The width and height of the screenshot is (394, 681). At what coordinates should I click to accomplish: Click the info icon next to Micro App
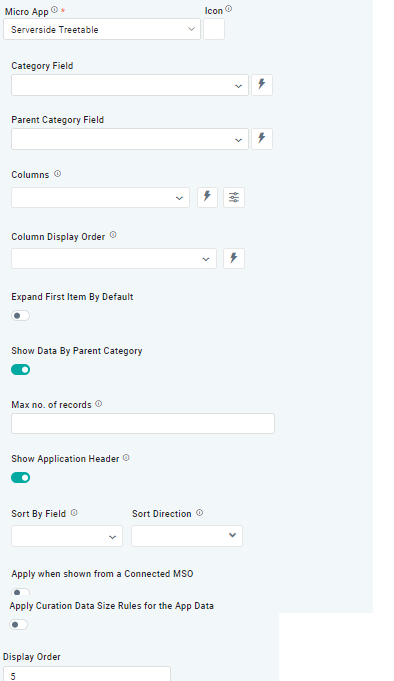pyautogui.click(x=54, y=9)
